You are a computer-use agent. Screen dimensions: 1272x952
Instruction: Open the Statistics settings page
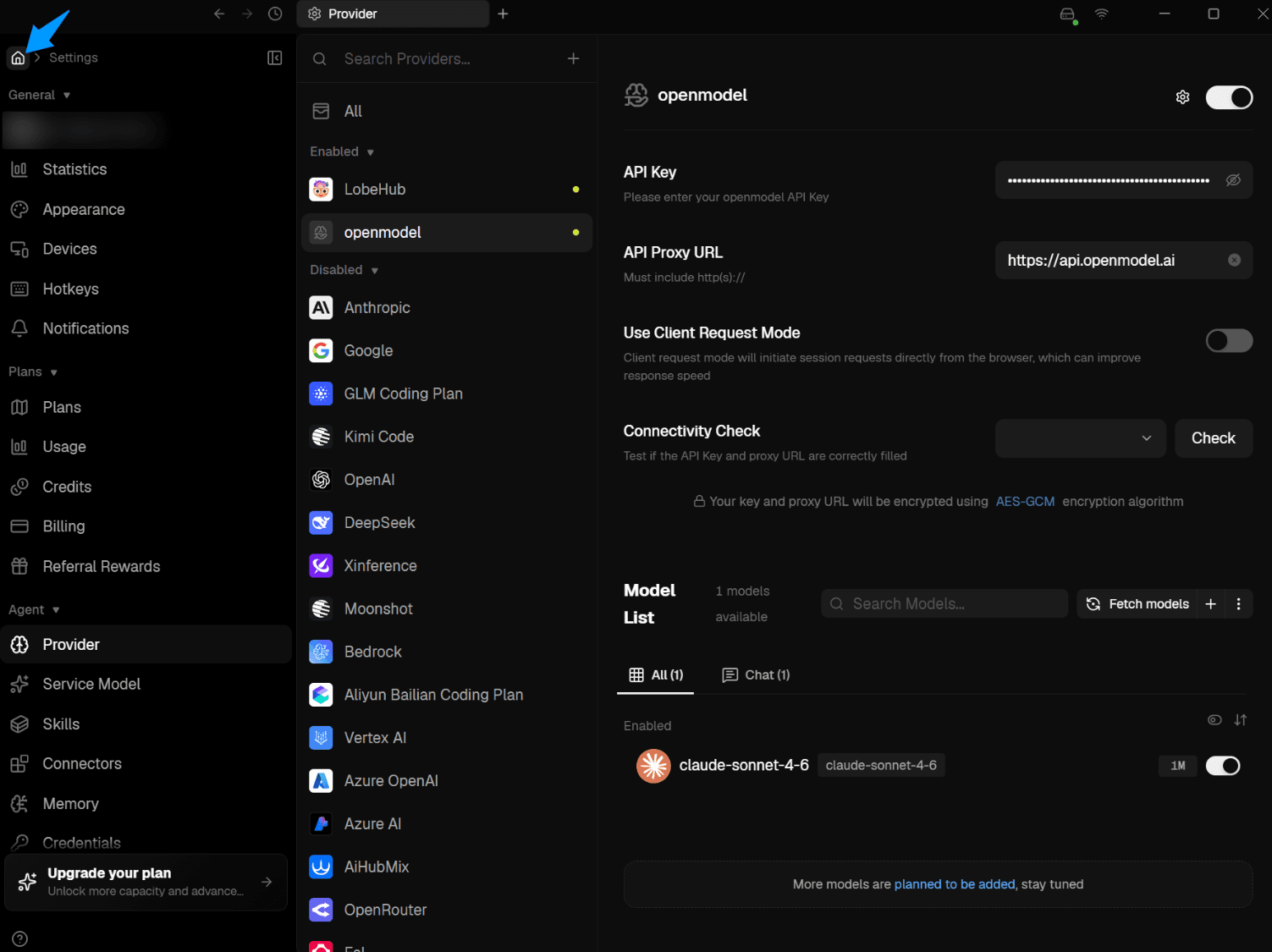(x=146, y=169)
